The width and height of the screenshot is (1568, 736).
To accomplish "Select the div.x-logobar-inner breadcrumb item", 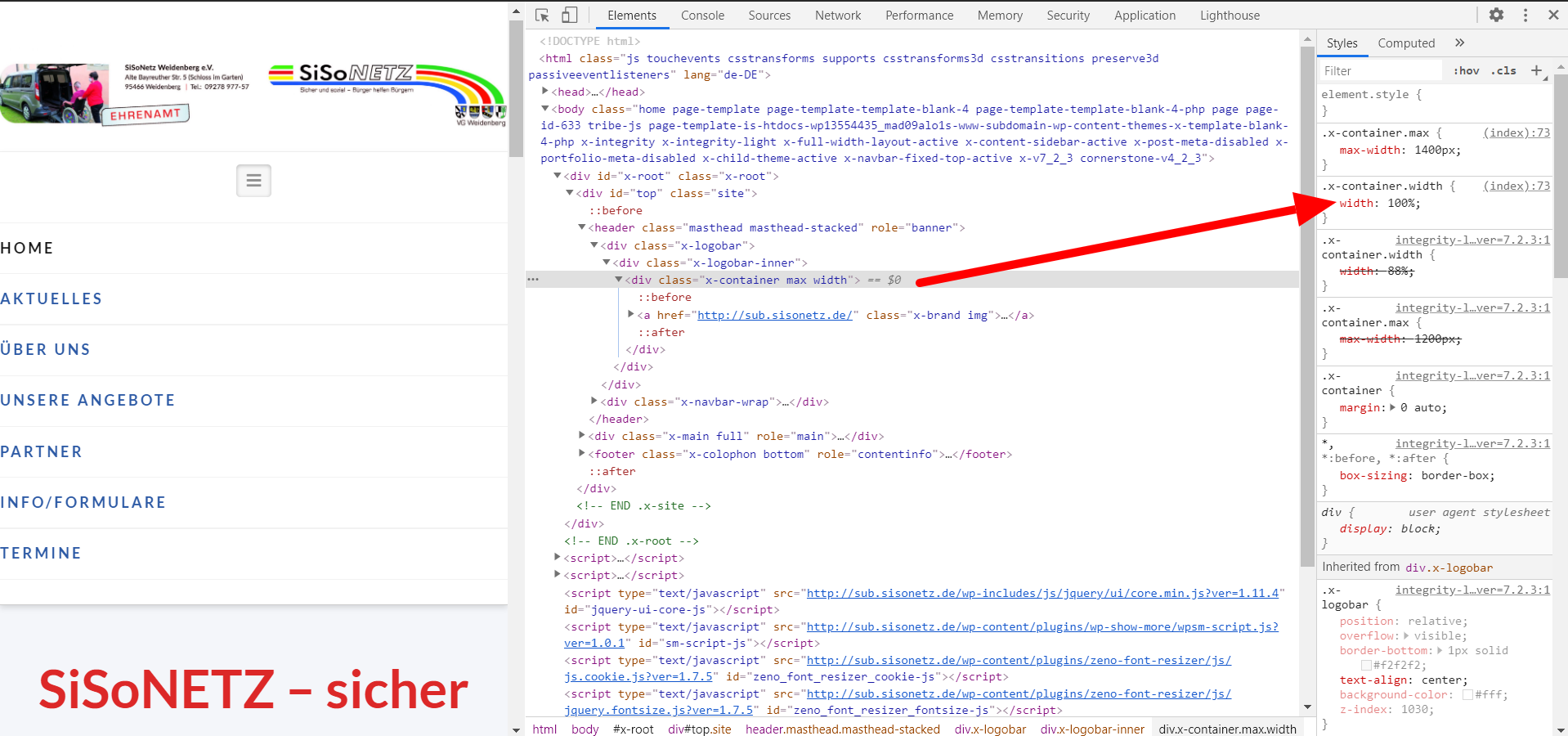I will (x=1092, y=729).
